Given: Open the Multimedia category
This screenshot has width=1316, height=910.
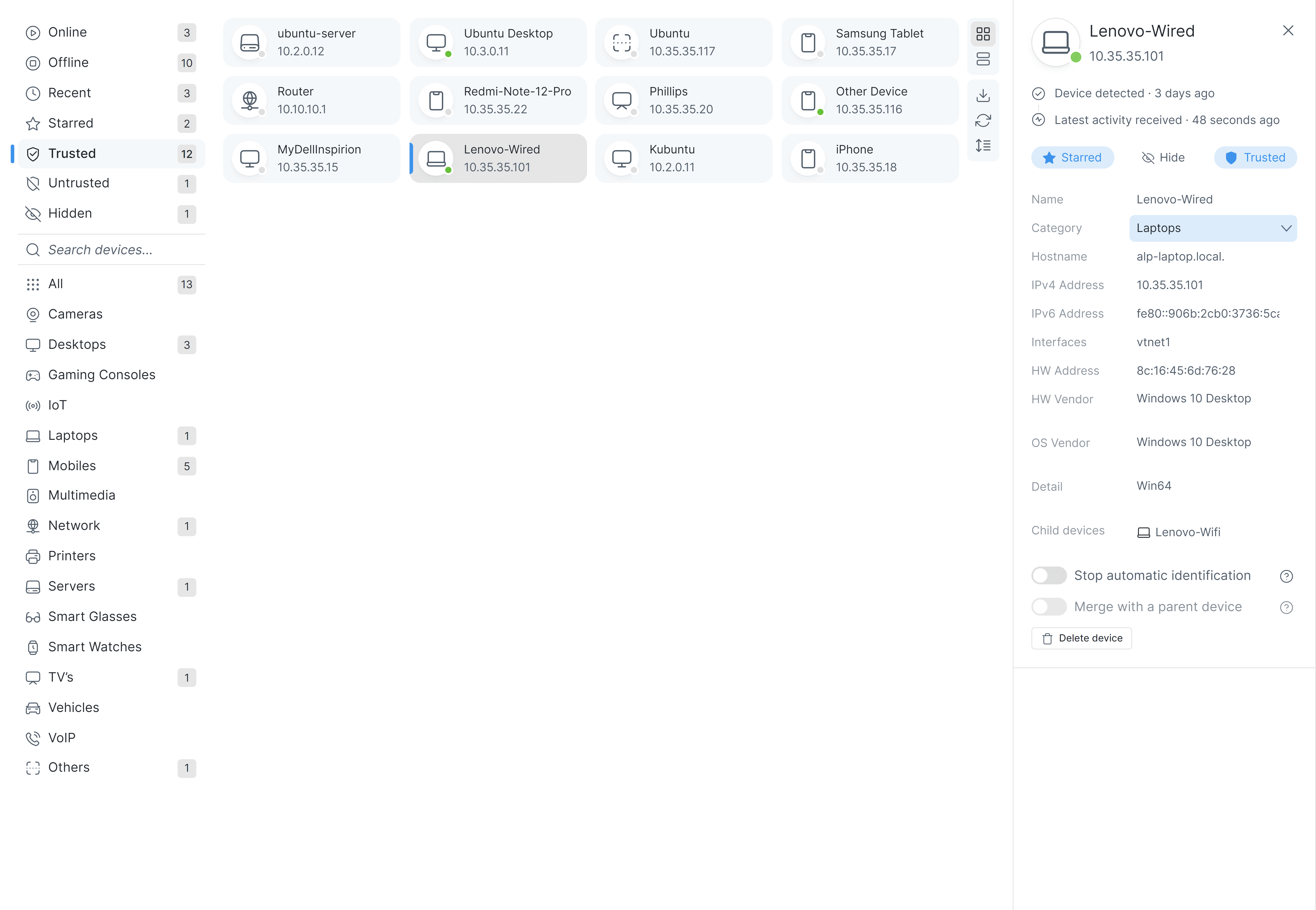Looking at the screenshot, I should [x=111, y=496].
